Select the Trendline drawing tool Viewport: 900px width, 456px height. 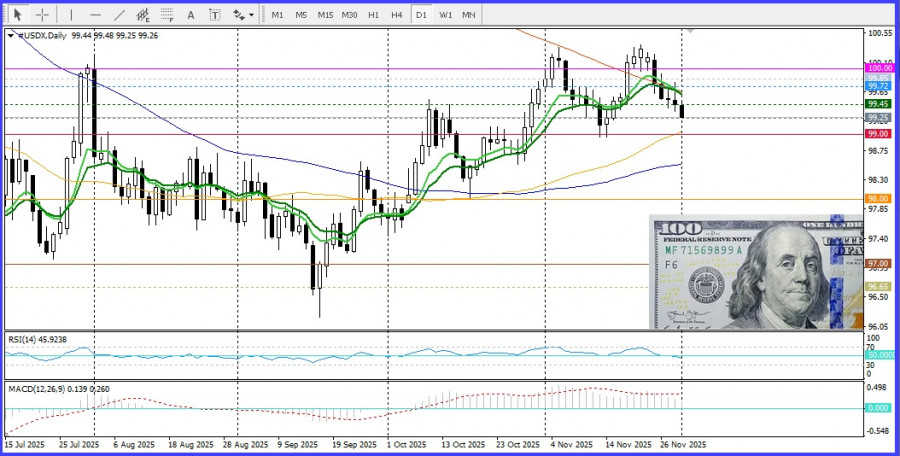119,15
